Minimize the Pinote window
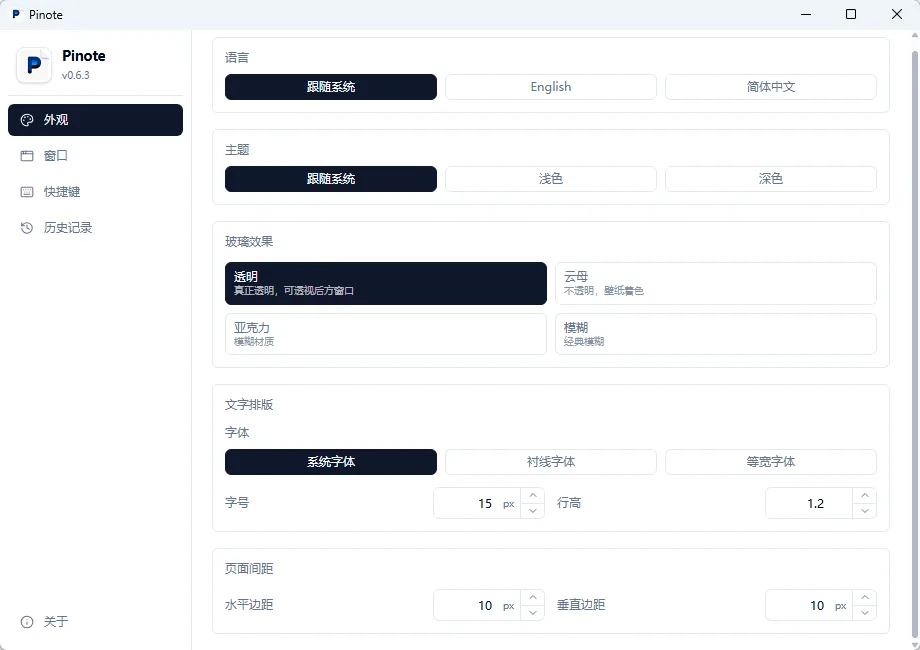 (x=806, y=14)
